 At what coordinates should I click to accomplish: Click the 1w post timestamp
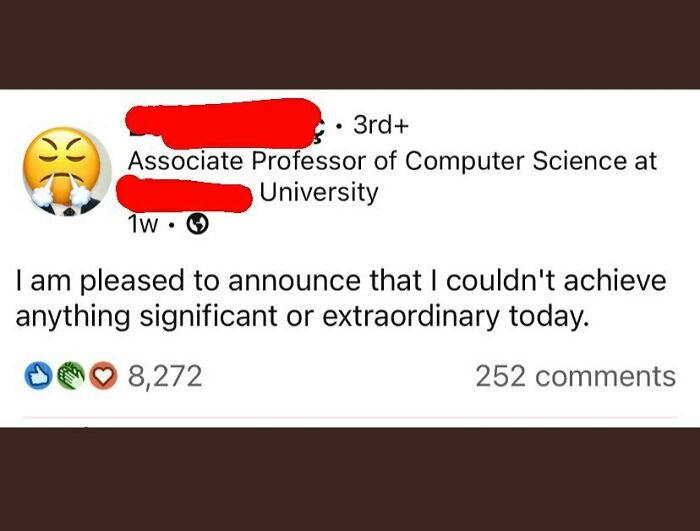[143, 225]
